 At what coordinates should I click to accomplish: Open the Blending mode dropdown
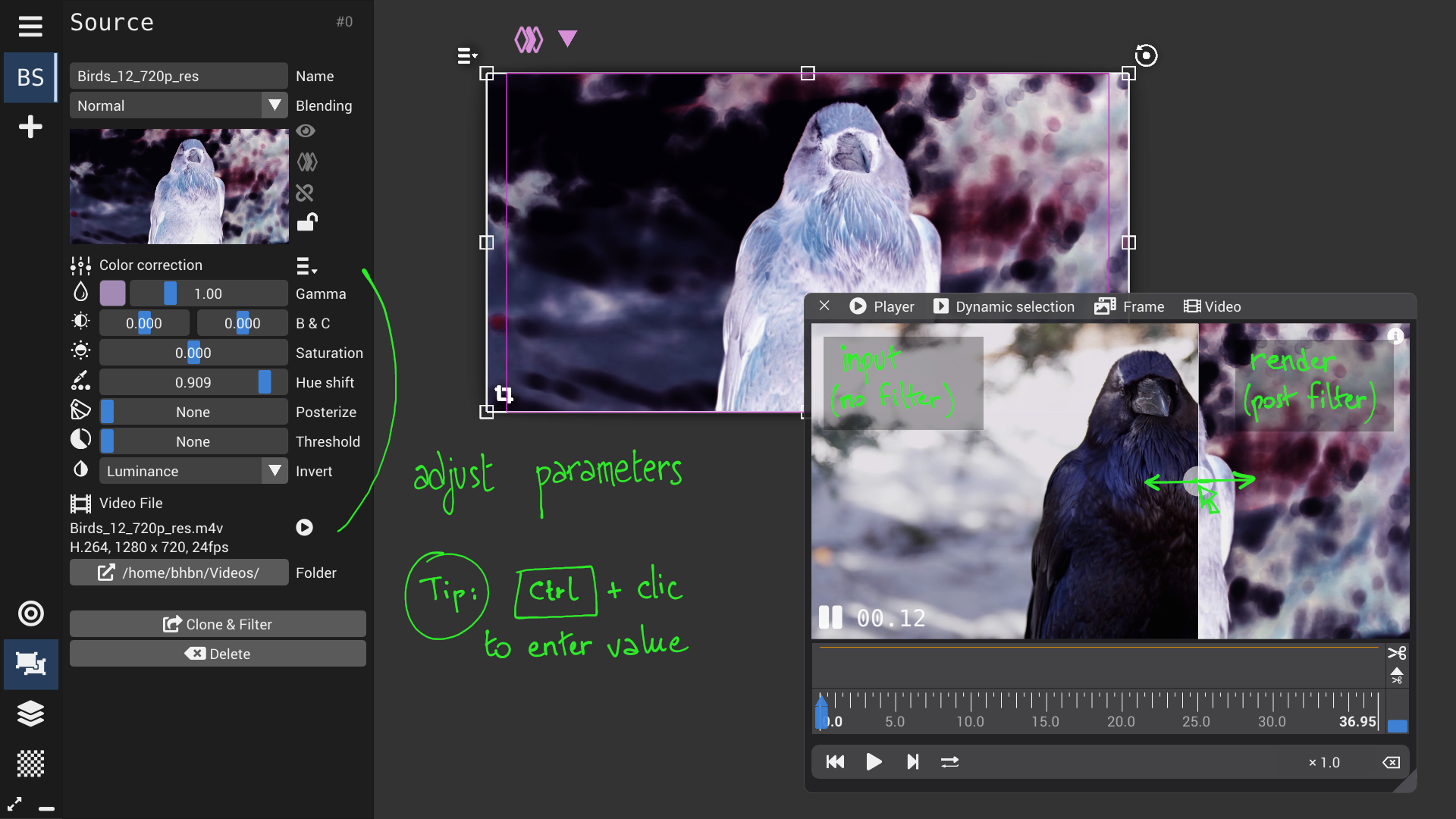[x=275, y=105]
